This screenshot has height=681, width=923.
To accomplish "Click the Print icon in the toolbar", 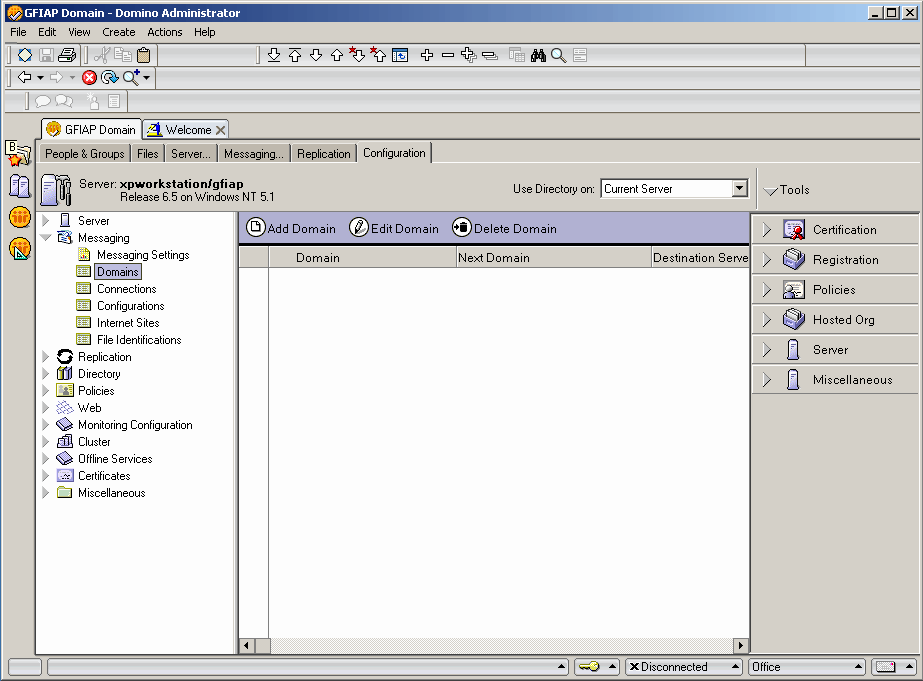I will coord(67,55).
